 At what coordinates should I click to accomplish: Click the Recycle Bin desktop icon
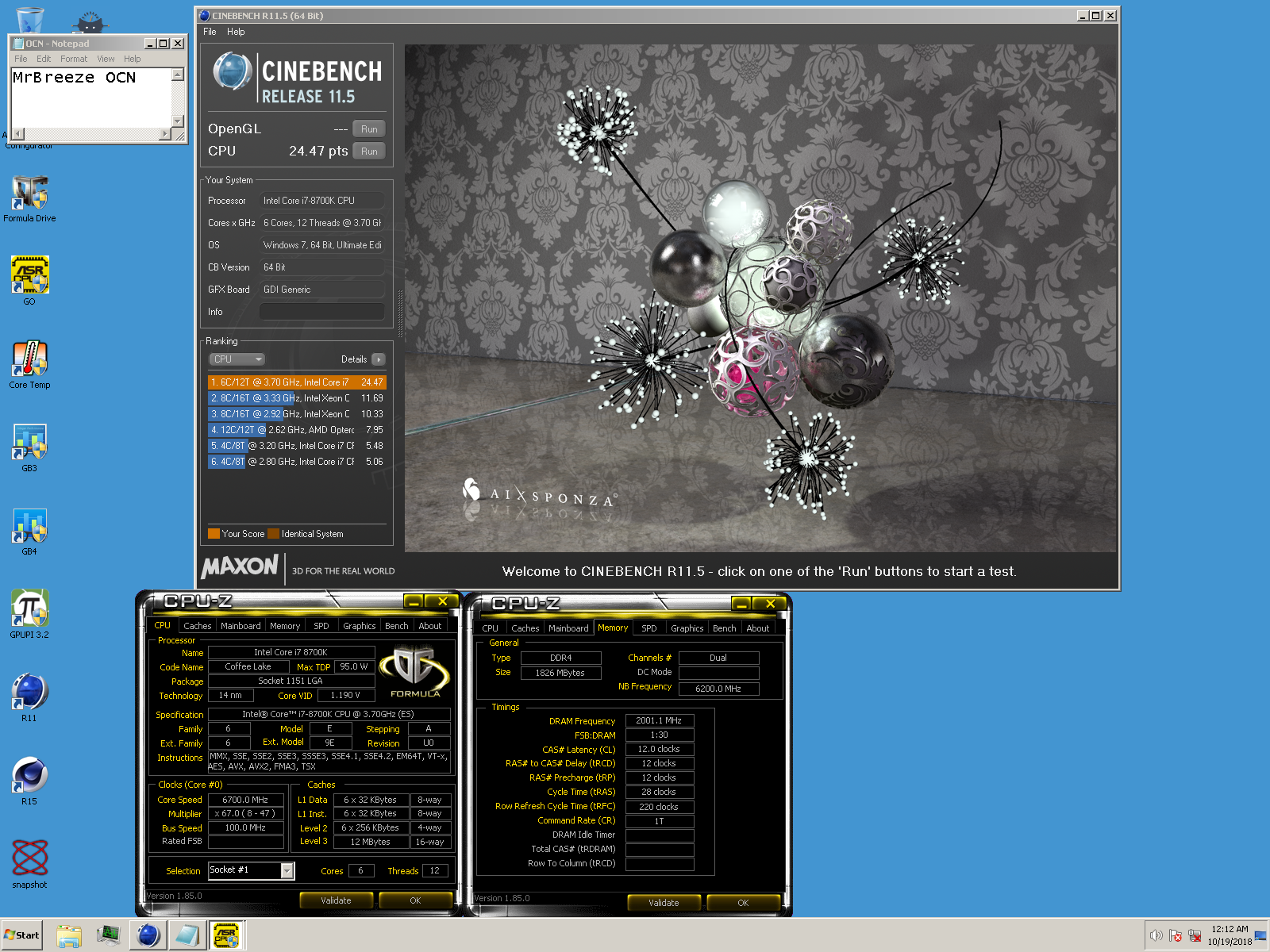pos(29,19)
